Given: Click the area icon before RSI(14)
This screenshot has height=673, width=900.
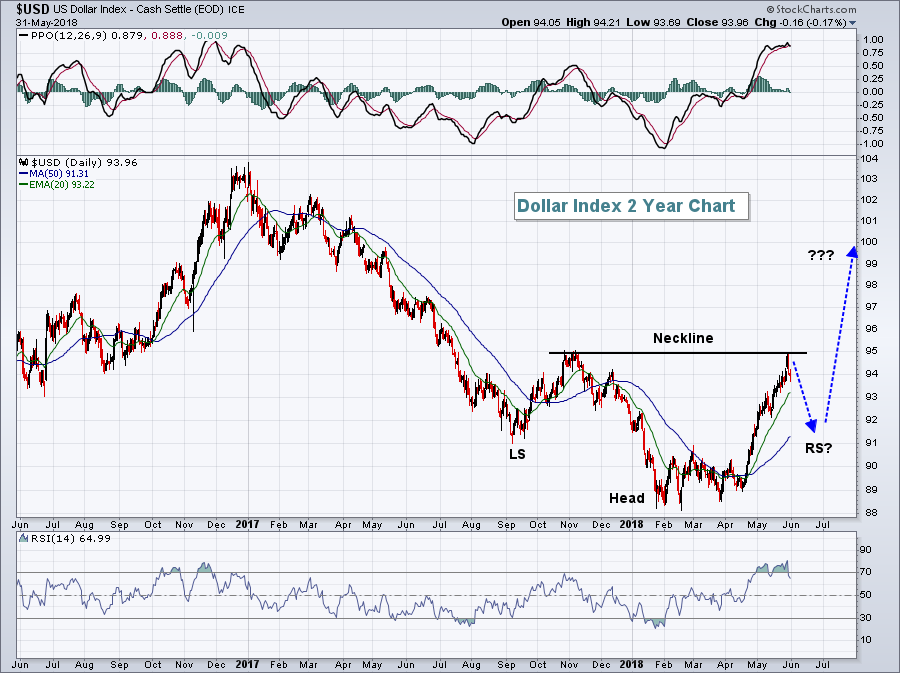Looking at the screenshot, I should coord(24,538).
